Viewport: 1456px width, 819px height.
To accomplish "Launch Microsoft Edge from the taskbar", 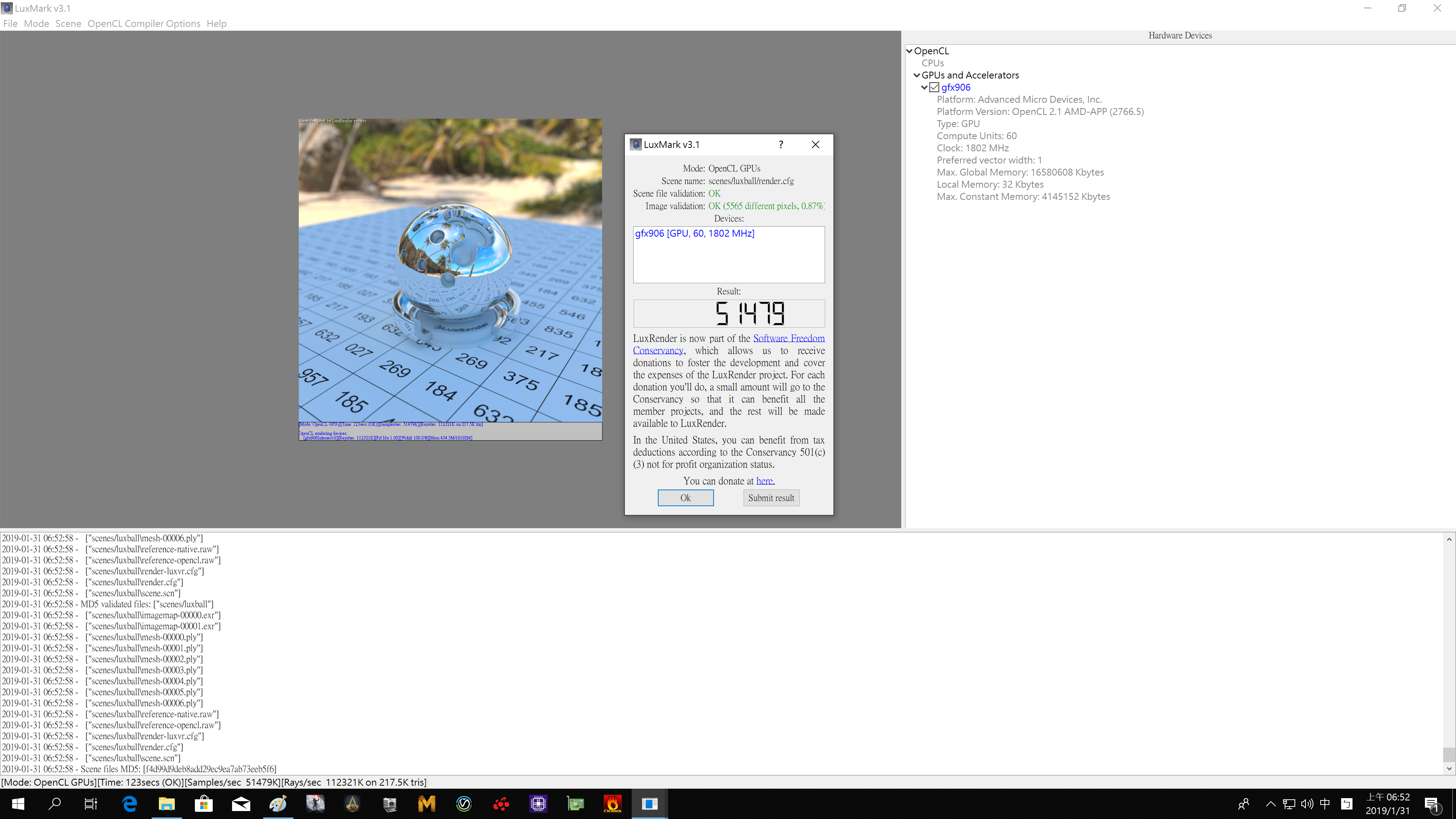I will coord(129,804).
